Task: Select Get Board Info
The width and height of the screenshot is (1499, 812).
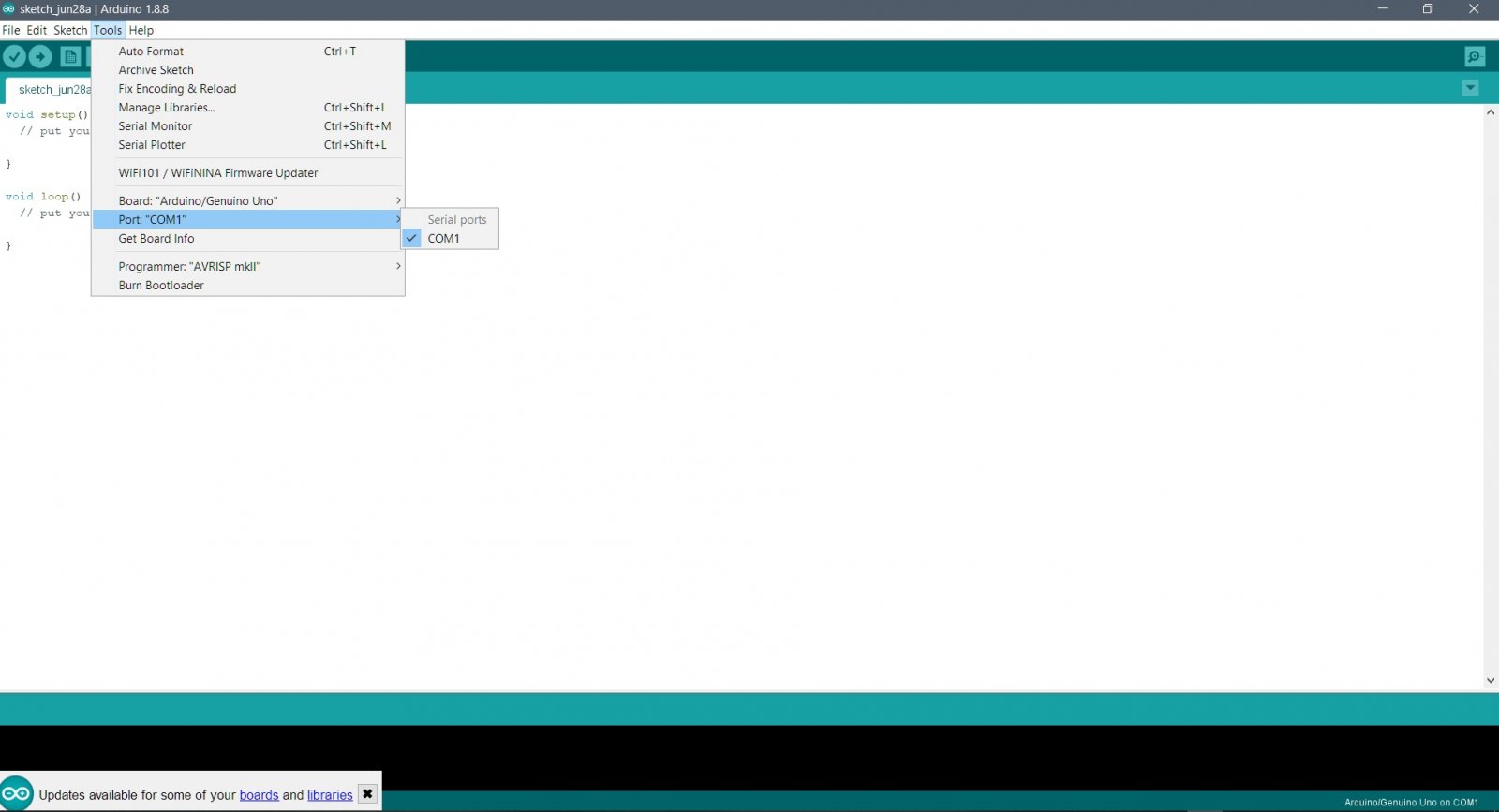Action: click(248, 239)
